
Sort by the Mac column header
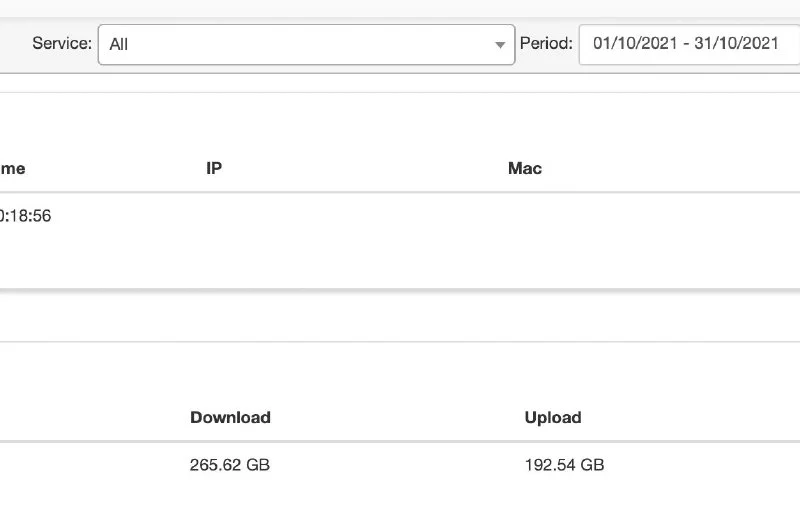[525, 168]
